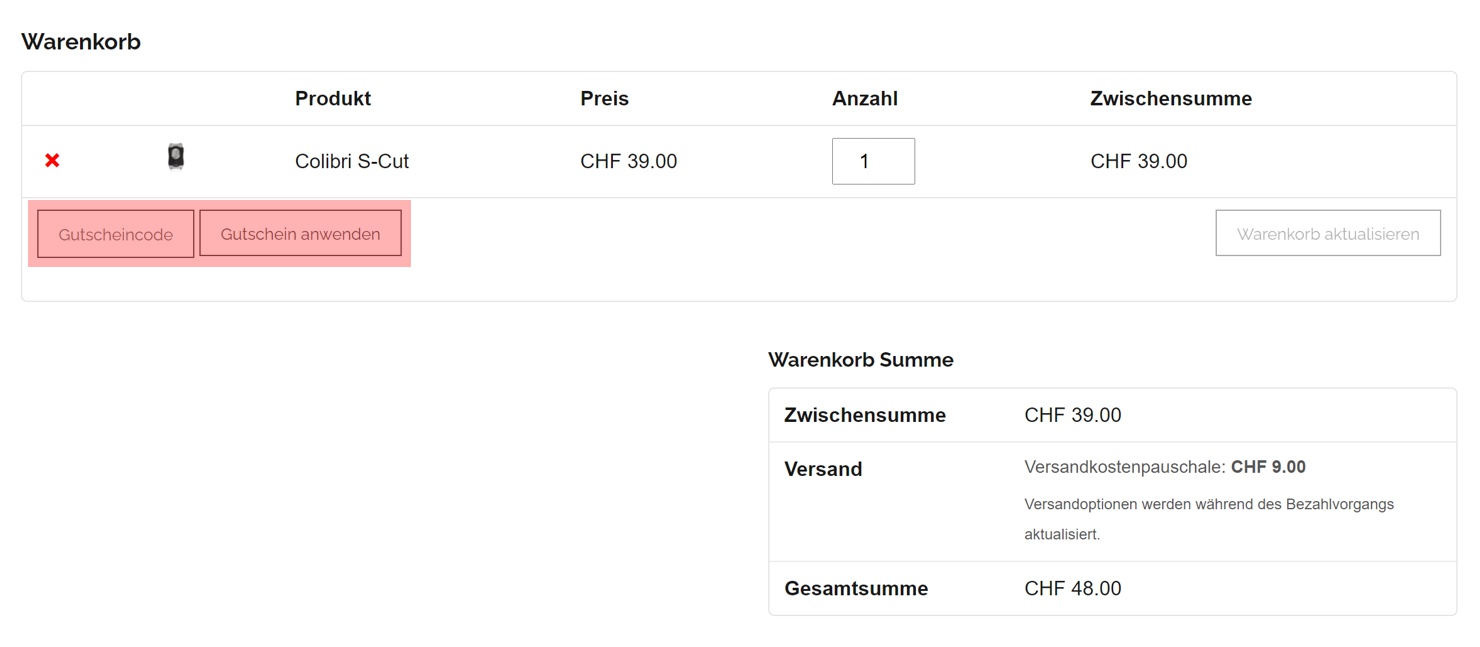Viewport: 1480px width, 647px height.
Task: Click the Zwischensumme column header
Action: point(1171,98)
